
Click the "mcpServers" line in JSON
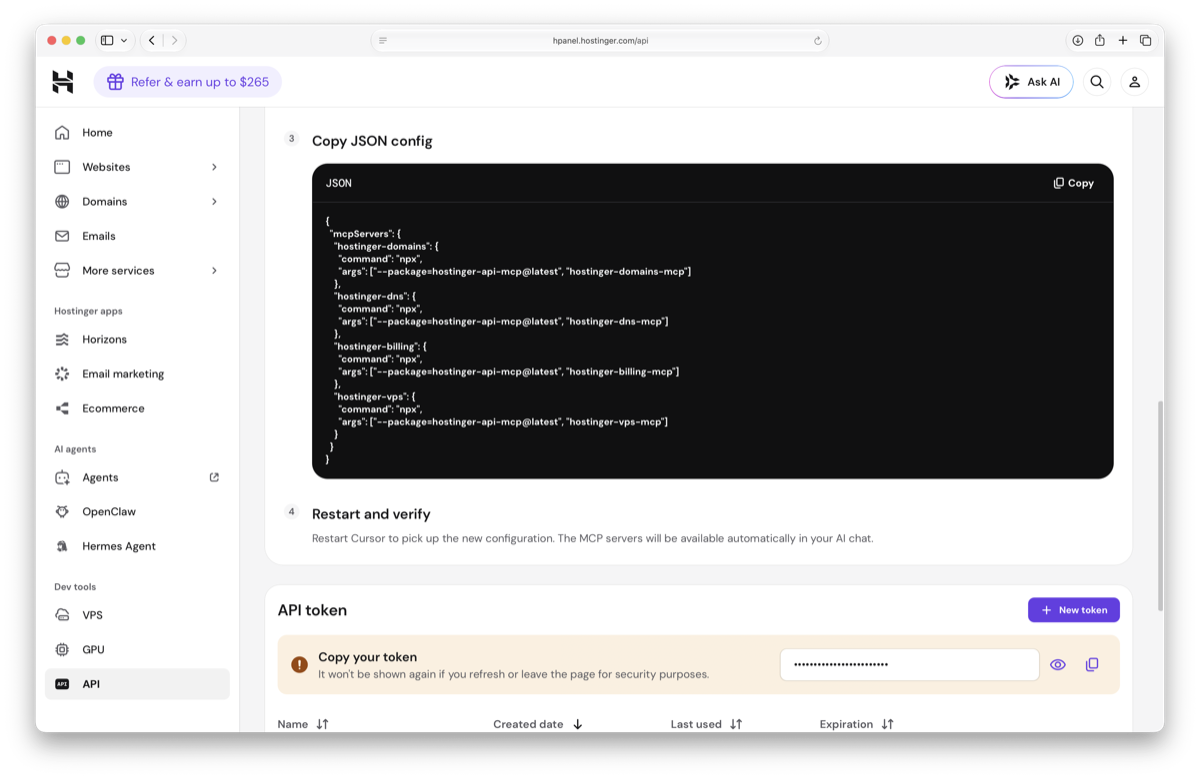click(364, 234)
